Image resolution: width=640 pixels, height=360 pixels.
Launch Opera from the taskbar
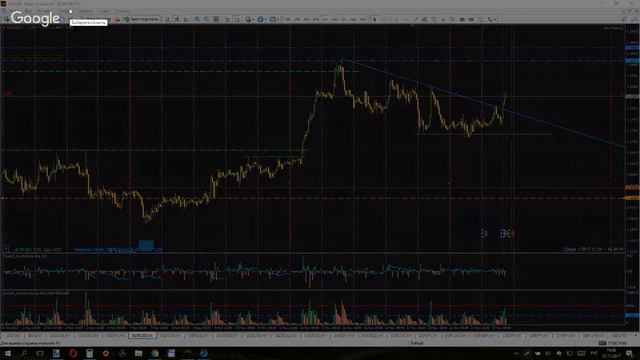[x=73, y=353]
